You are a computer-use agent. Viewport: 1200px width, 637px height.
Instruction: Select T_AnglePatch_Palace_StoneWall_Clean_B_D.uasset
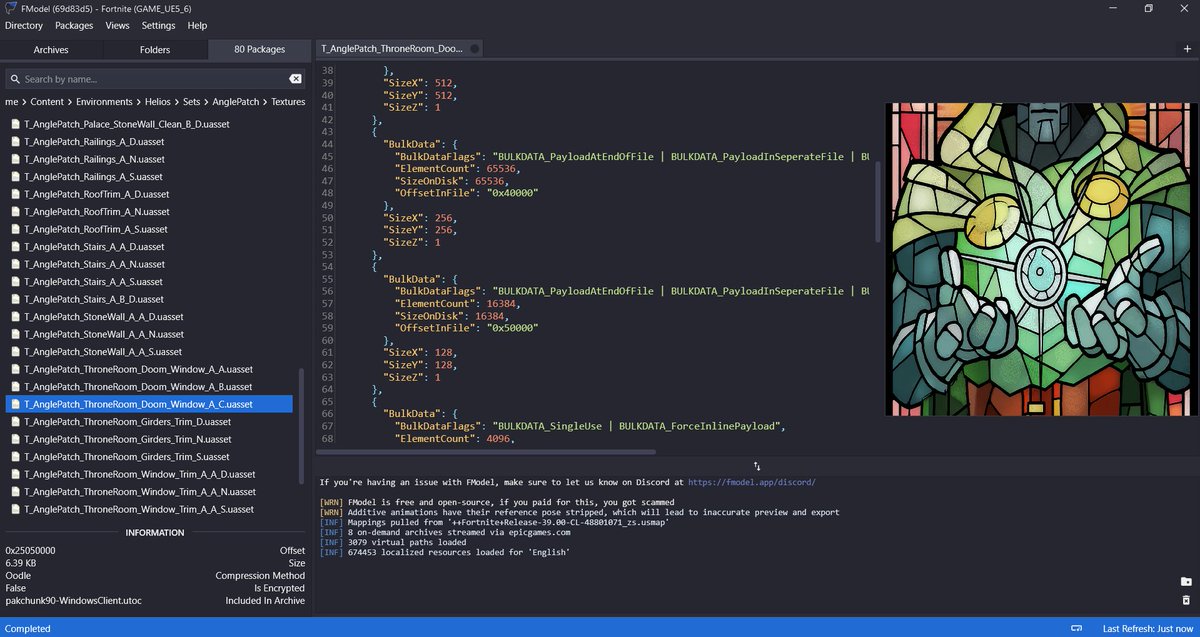(150, 124)
